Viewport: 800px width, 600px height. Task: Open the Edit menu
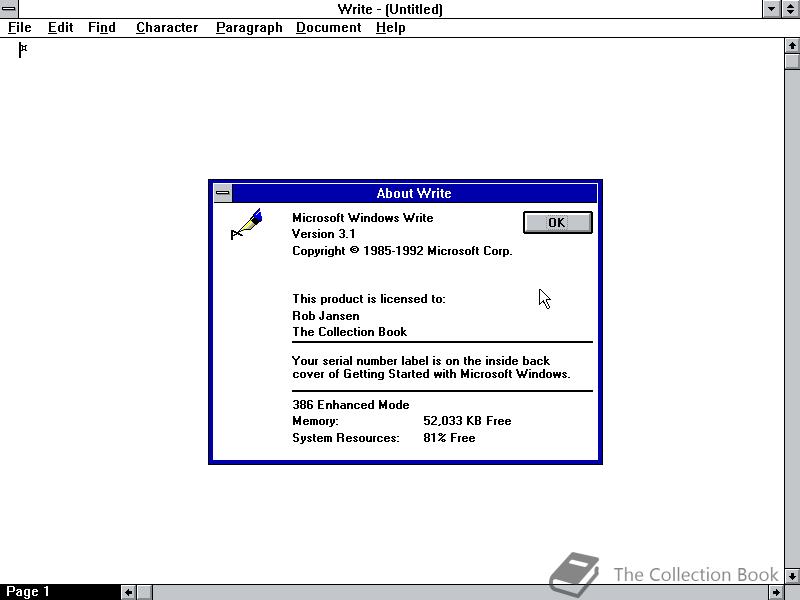pos(60,28)
